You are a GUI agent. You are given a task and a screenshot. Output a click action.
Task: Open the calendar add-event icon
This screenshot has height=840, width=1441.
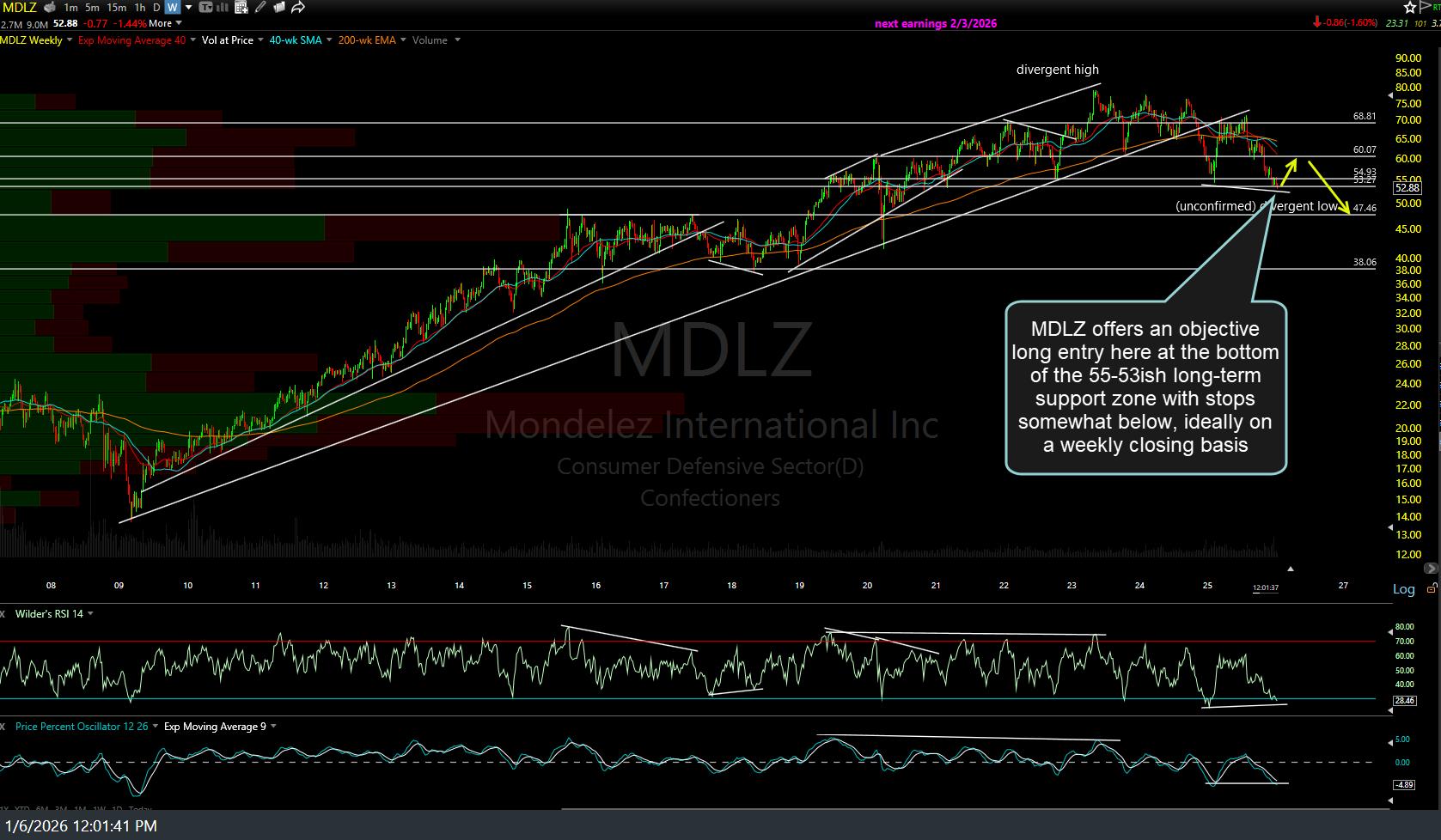tap(241, 8)
